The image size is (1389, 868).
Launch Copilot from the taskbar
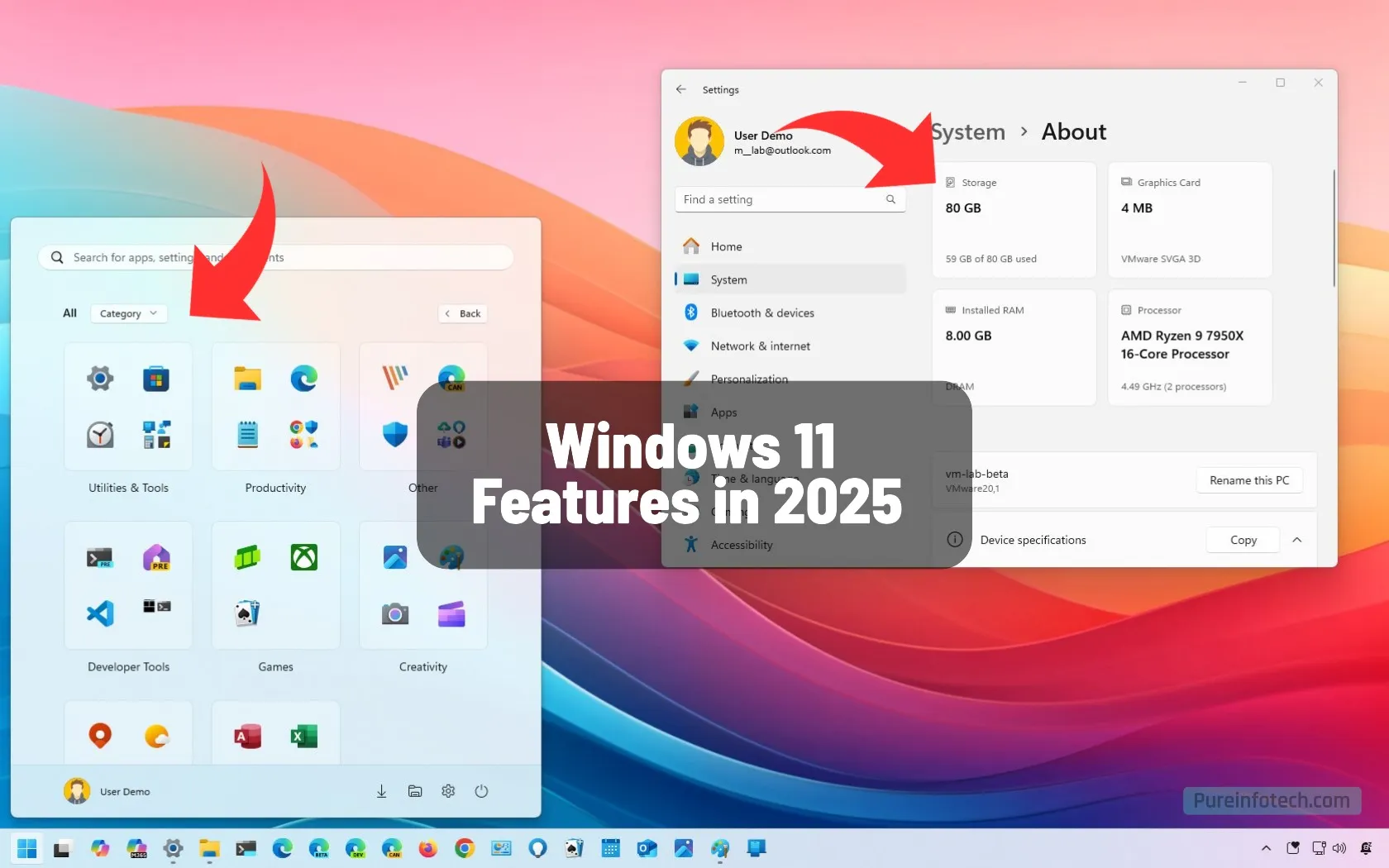(100, 848)
